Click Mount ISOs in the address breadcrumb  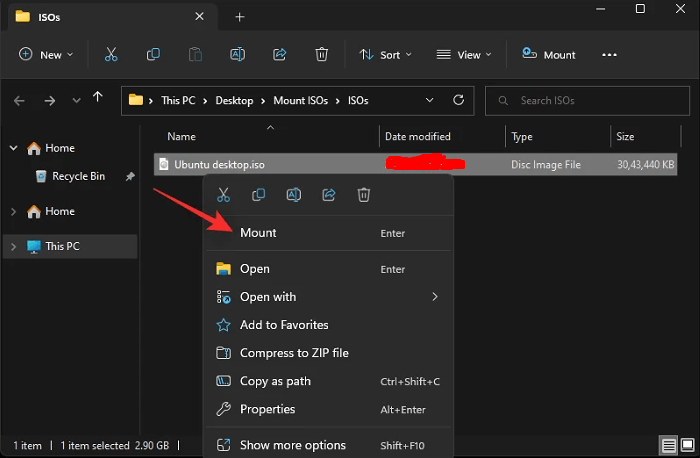(300, 100)
